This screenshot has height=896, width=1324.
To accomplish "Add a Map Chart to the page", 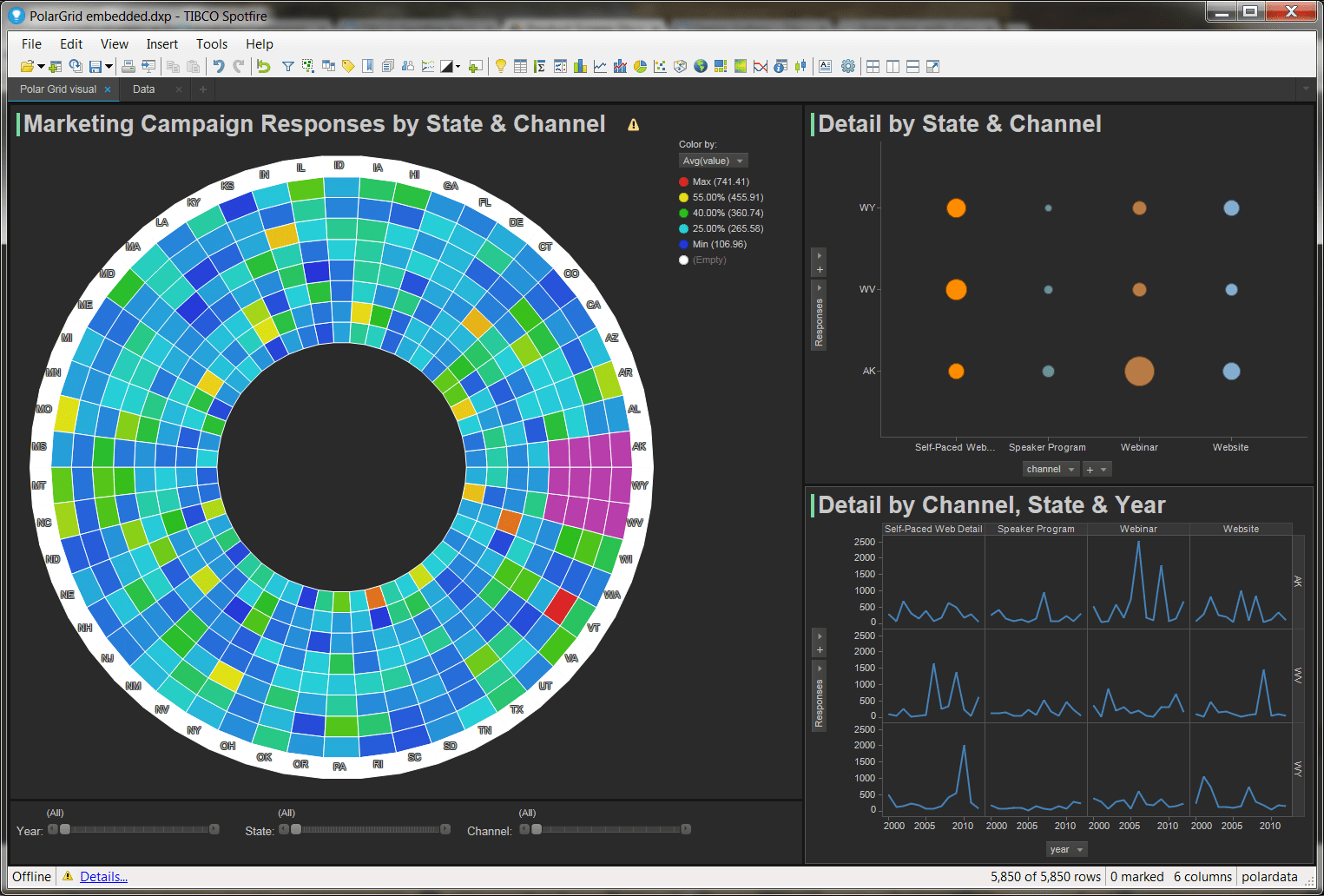I will point(700,66).
